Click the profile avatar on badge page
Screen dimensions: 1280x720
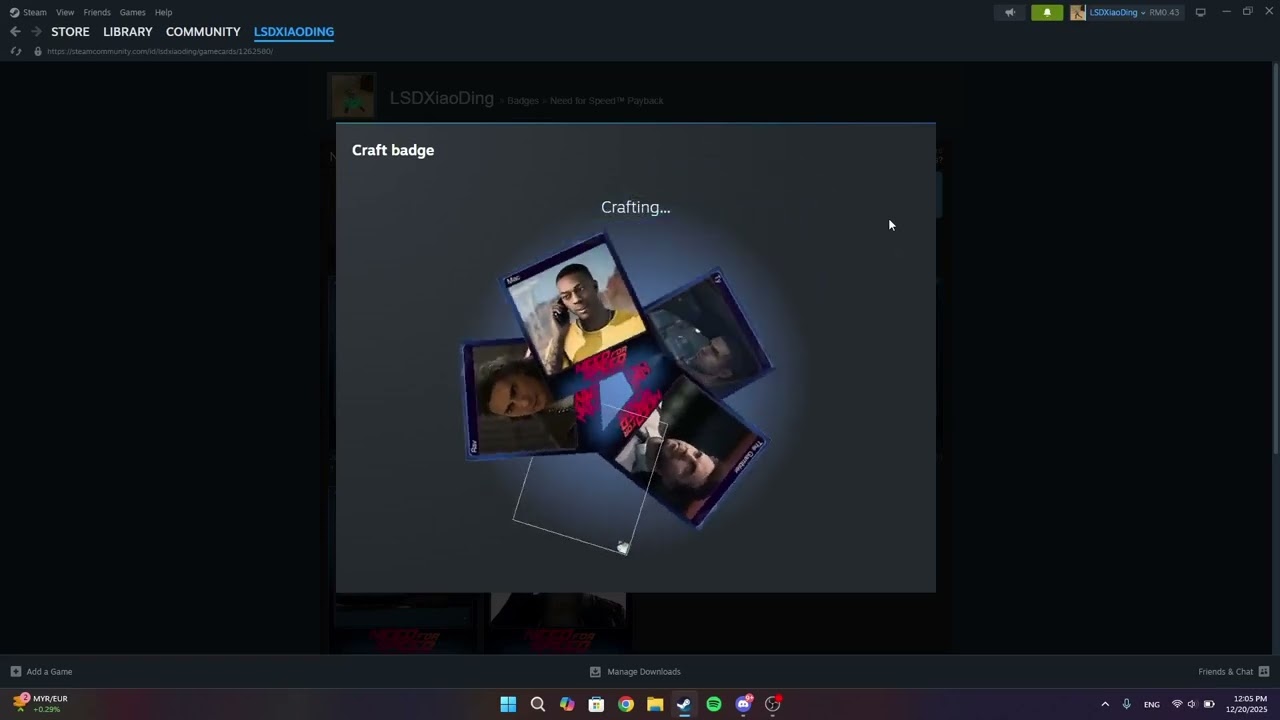pos(352,96)
